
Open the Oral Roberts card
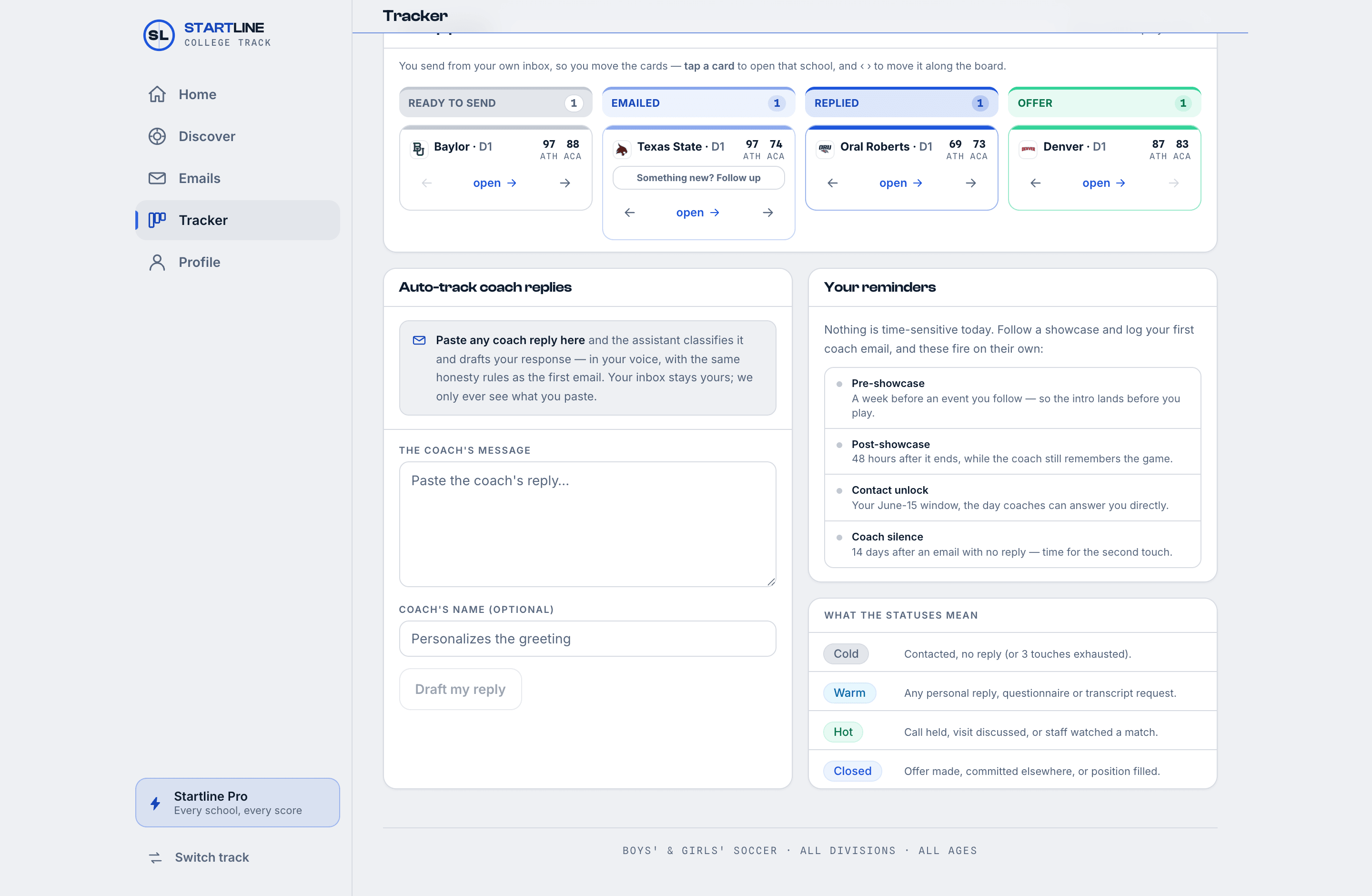click(x=900, y=183)
